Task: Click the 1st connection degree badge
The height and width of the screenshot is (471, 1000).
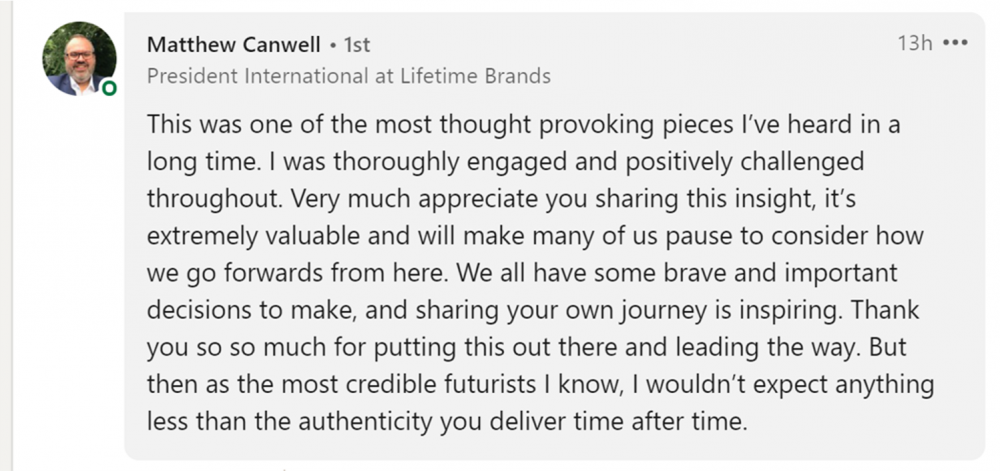Action: point(357,45)
